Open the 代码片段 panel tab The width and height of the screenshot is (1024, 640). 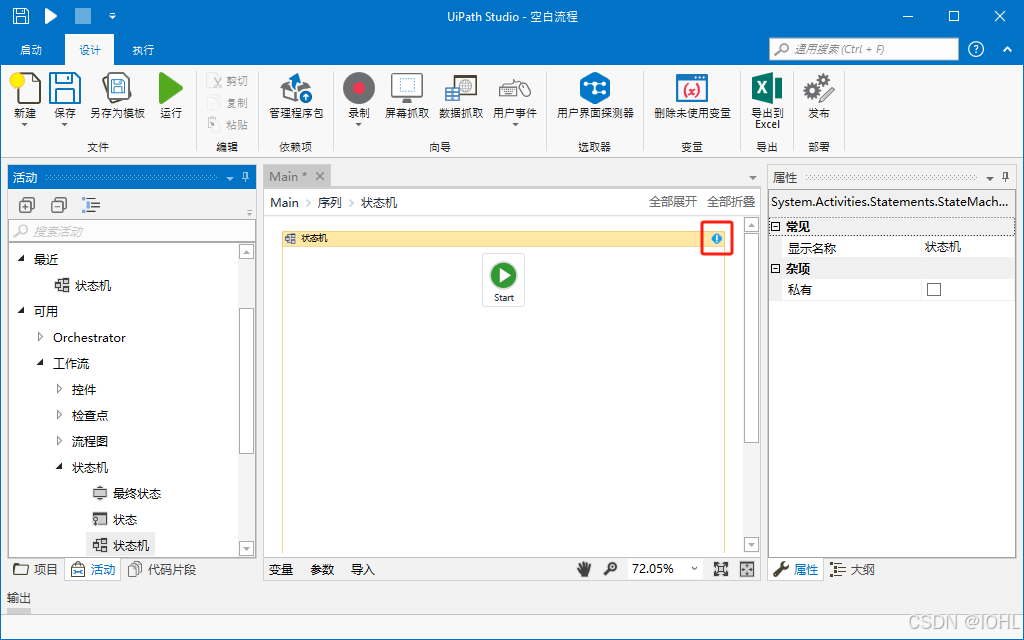162,569
